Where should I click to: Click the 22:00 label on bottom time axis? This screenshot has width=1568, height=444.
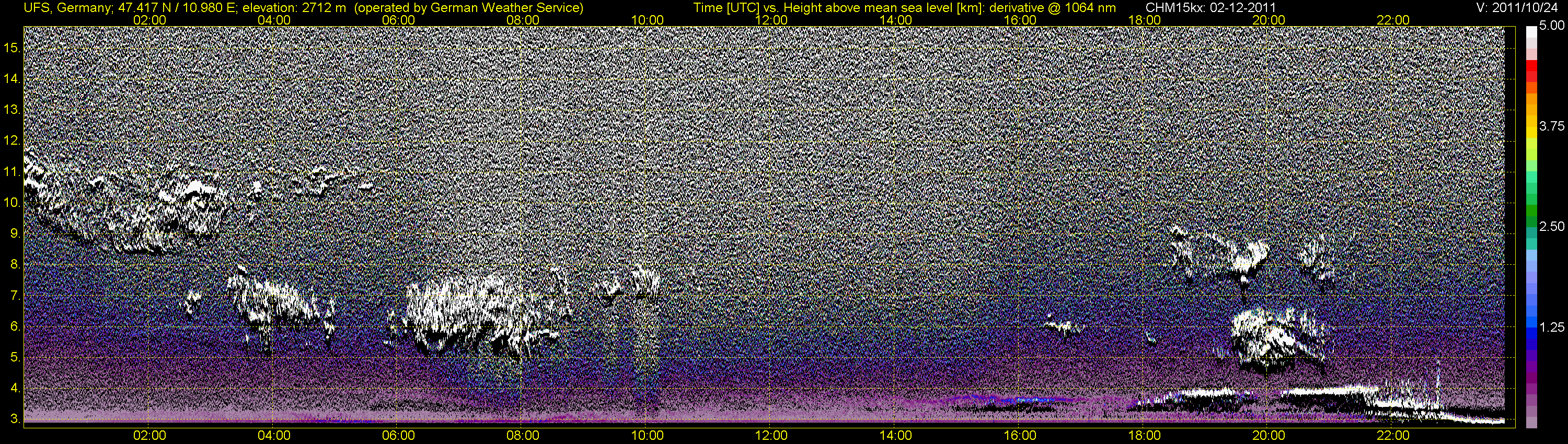(1393, 436)
